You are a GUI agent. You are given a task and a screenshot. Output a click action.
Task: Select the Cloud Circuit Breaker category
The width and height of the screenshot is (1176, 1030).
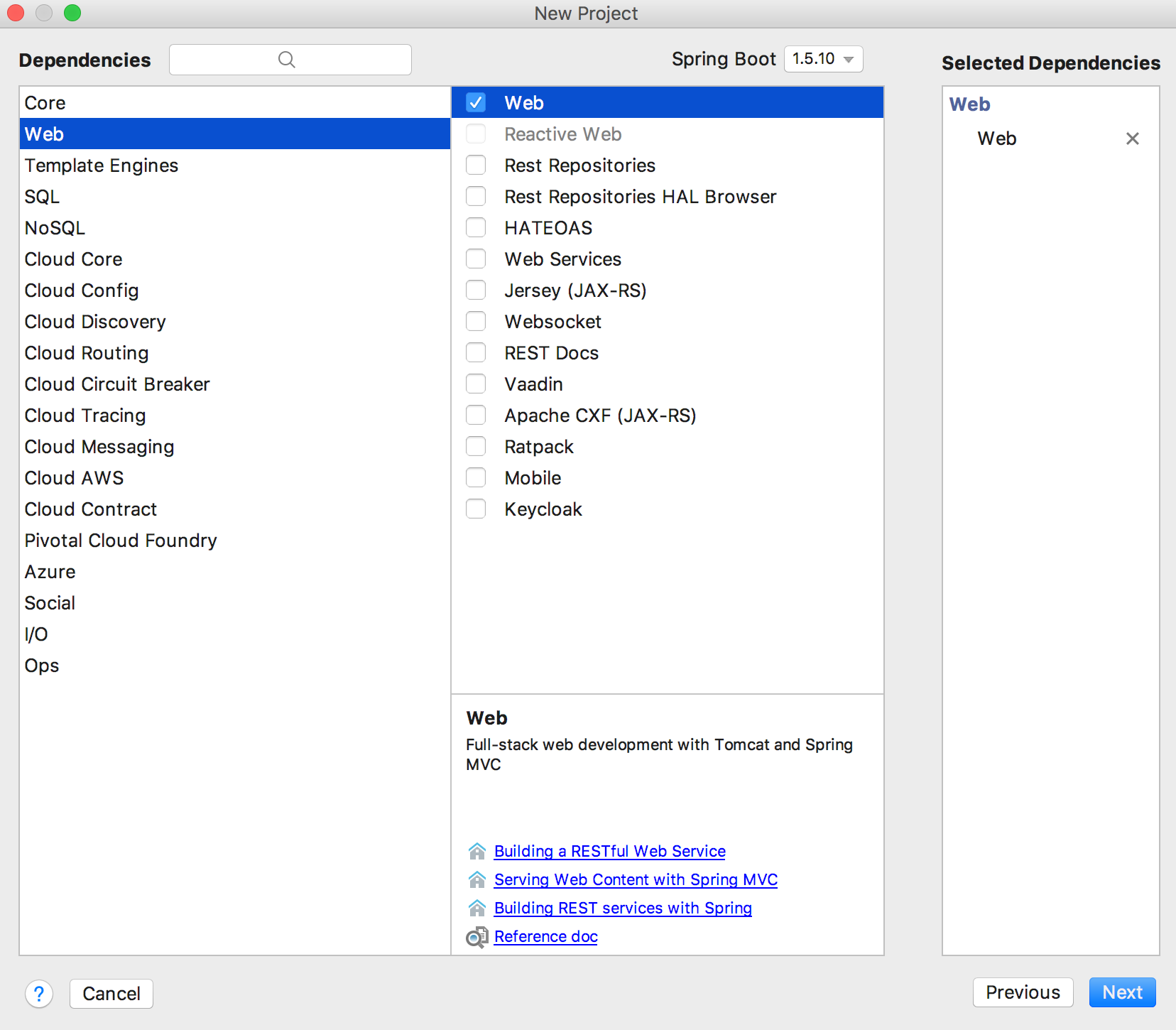click(x=235, y=384)
